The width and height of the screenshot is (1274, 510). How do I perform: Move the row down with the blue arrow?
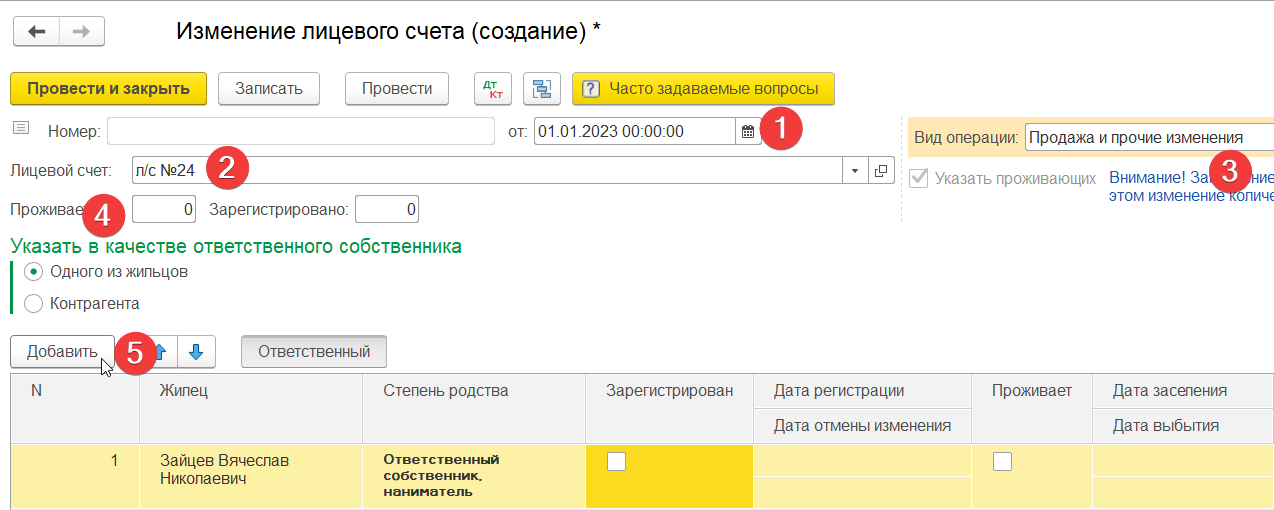(195, 351)
